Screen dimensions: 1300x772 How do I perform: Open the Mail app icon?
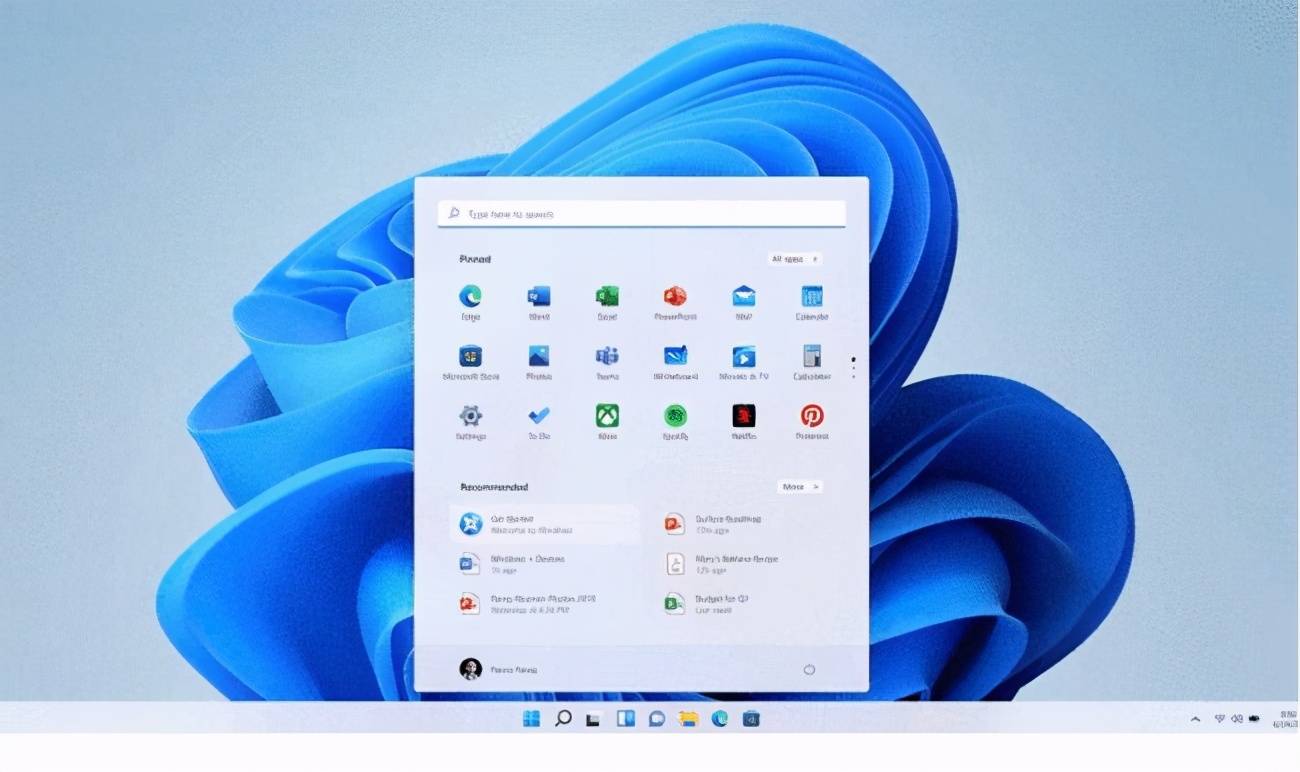tap(743, 296)
